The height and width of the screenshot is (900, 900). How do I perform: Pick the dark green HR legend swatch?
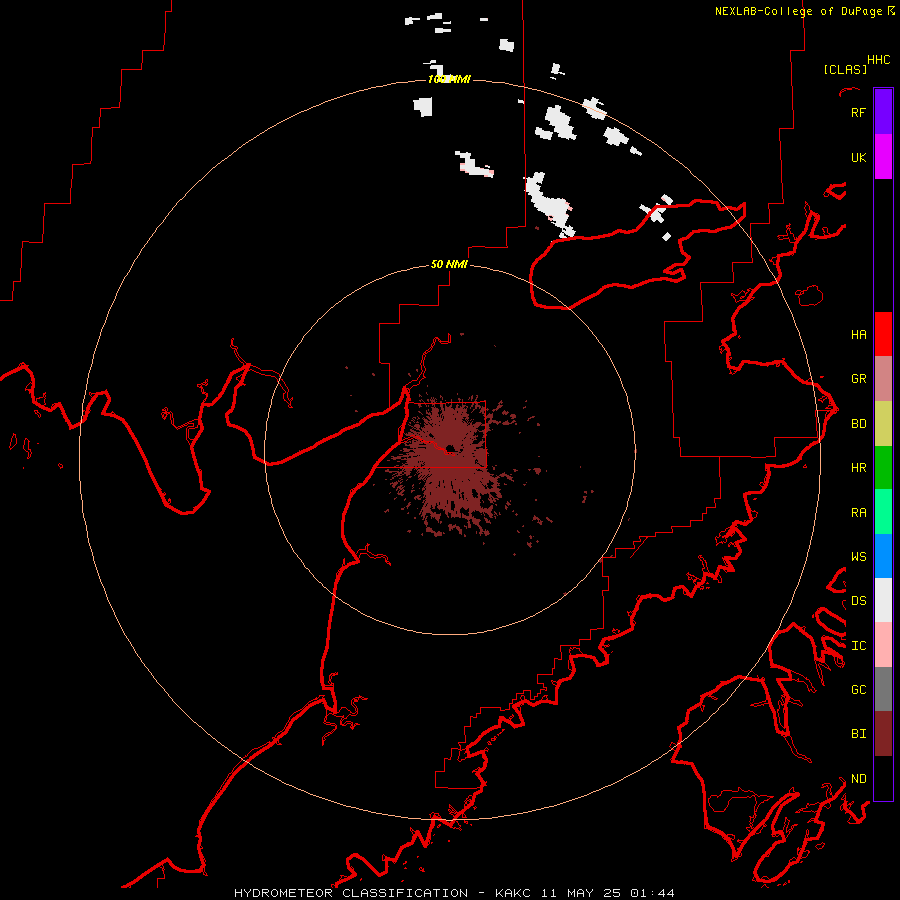pos(883,468)
